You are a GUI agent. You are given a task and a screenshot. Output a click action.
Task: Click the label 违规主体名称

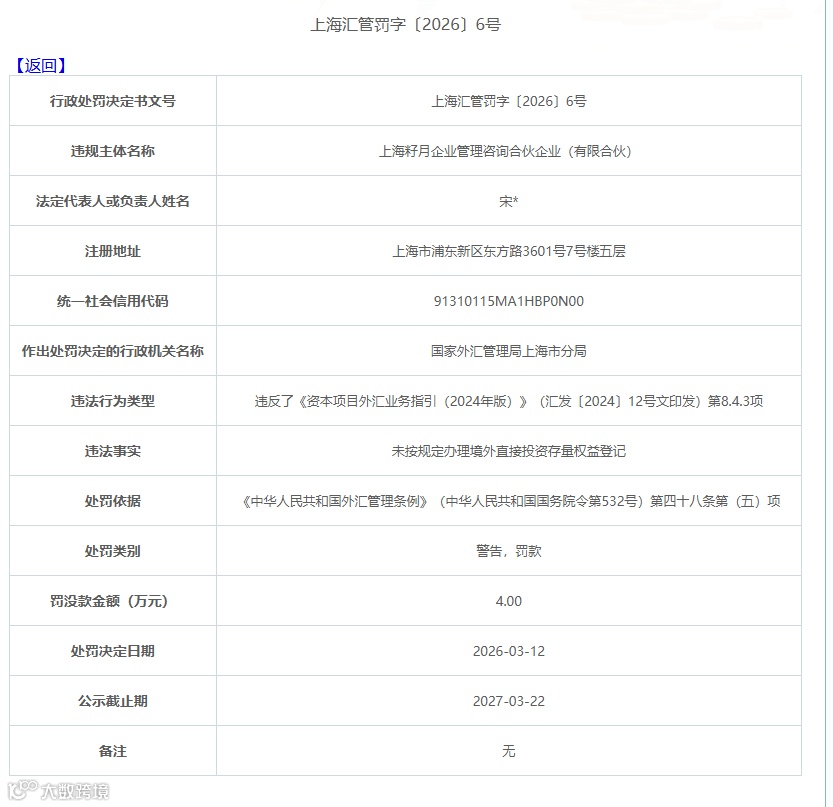[x=113, y=151]
